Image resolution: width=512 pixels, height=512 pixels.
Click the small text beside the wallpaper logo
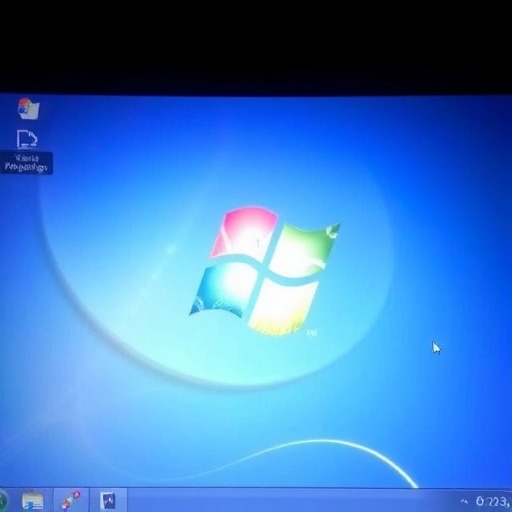312,332
